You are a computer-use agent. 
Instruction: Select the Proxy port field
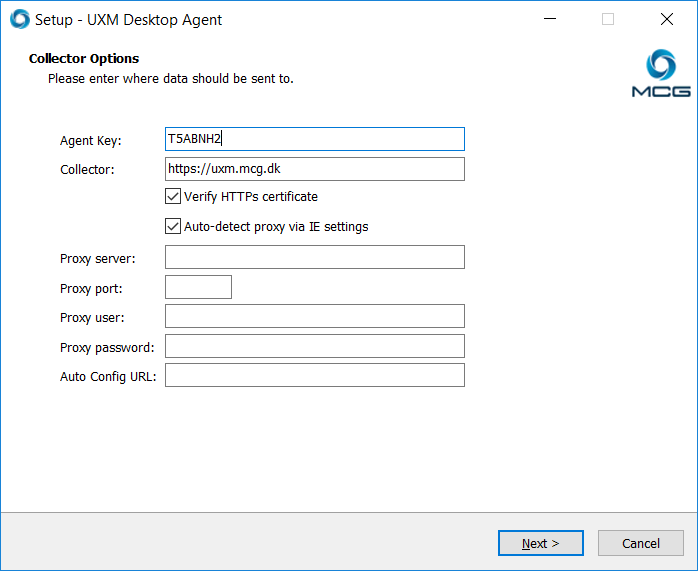[198, 287]
